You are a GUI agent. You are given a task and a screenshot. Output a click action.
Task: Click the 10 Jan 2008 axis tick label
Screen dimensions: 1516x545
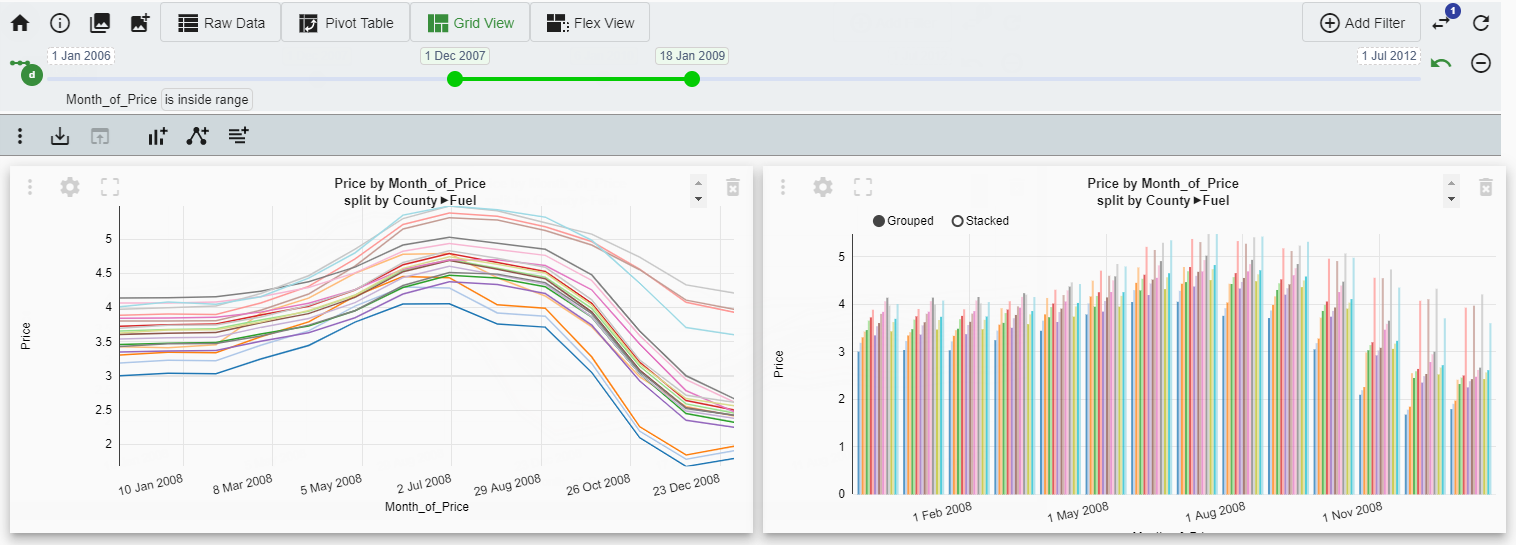(x=152, y=485)
